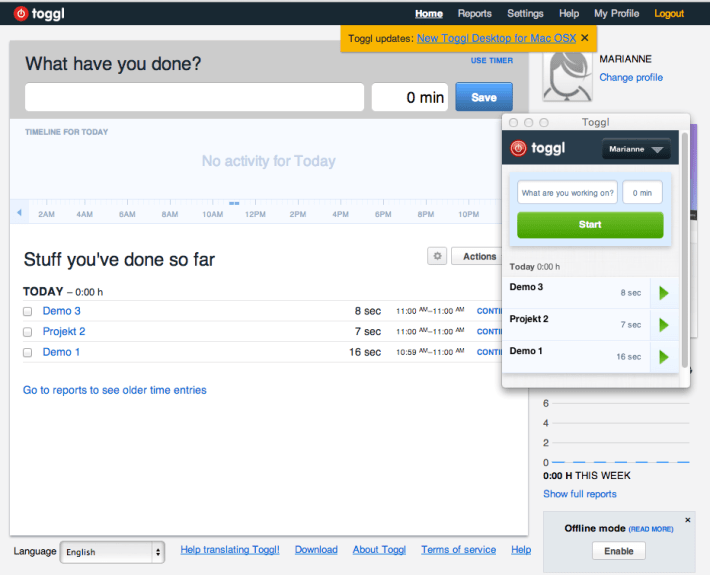Close the Toggl updates notification
The image size is (710, 575).
click(x=585, y=38)
